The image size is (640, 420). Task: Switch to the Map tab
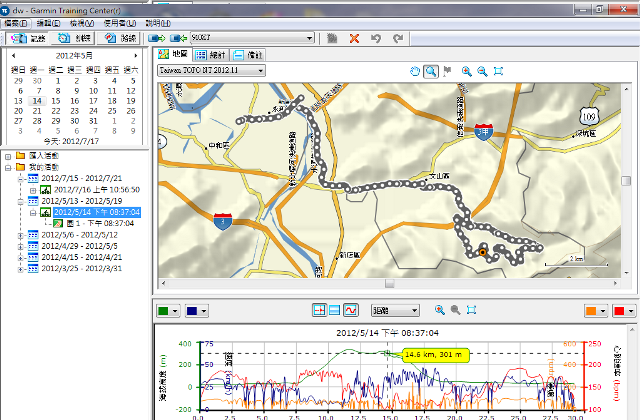[x=174, y=54]
